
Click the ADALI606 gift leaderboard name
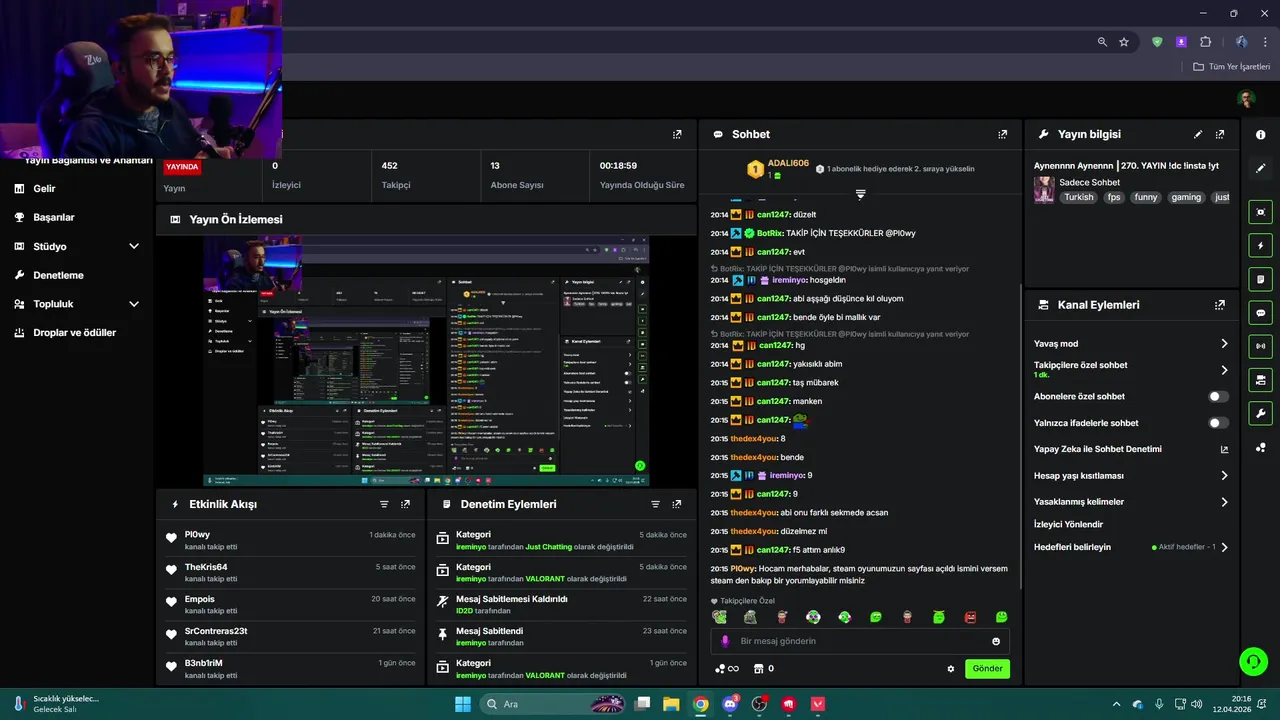788,163
